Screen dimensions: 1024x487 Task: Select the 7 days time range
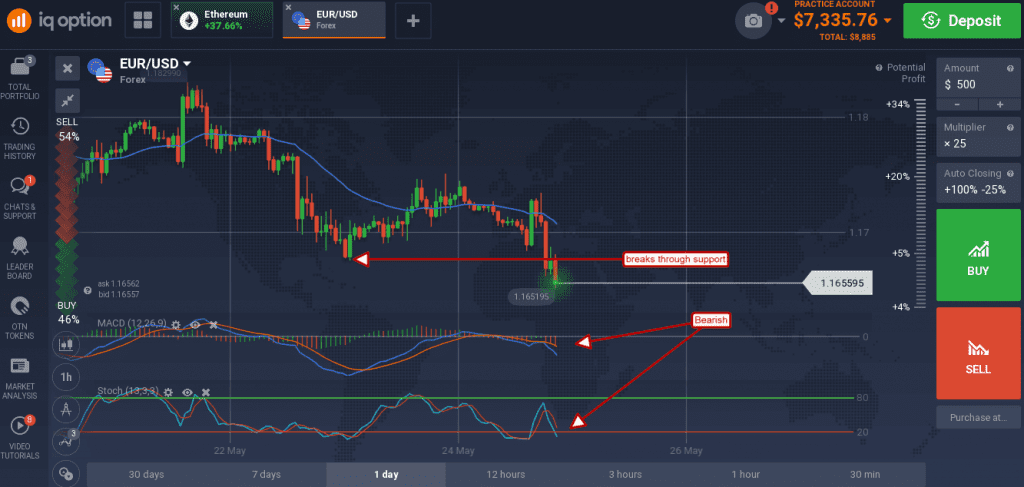tap(266, 475)
